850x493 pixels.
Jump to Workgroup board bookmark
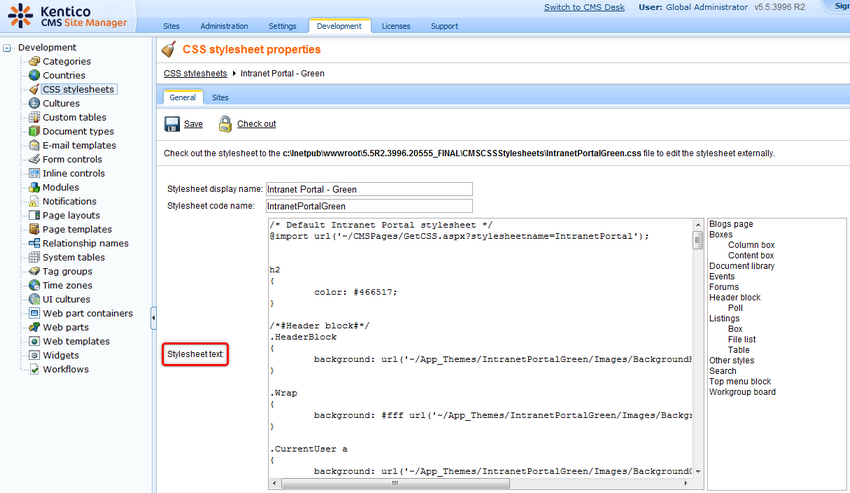[742, 392]
